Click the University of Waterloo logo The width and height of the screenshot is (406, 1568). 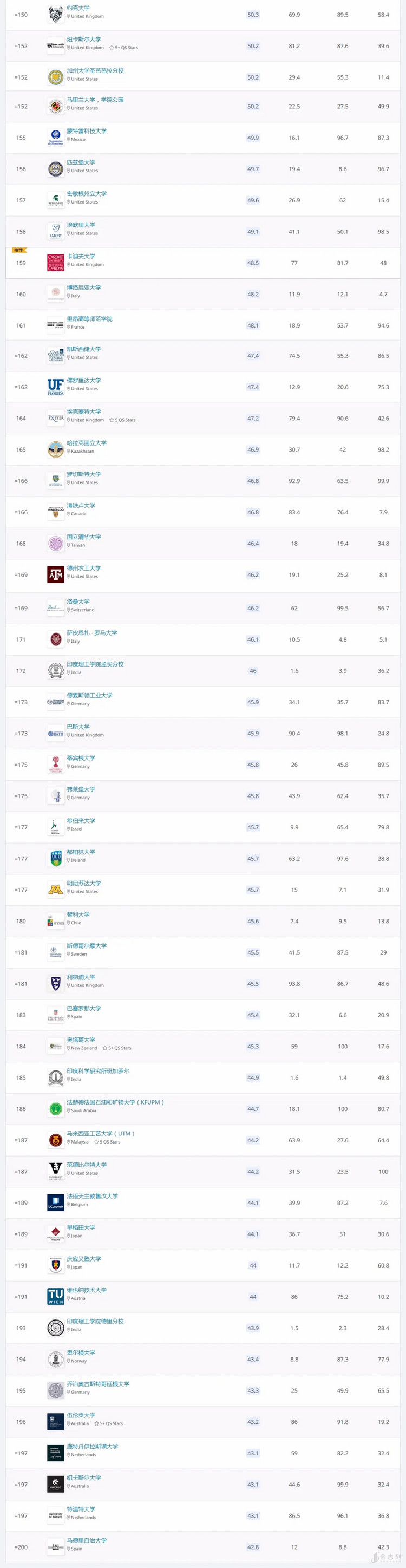pyautogui.click(x=55, y=513)
